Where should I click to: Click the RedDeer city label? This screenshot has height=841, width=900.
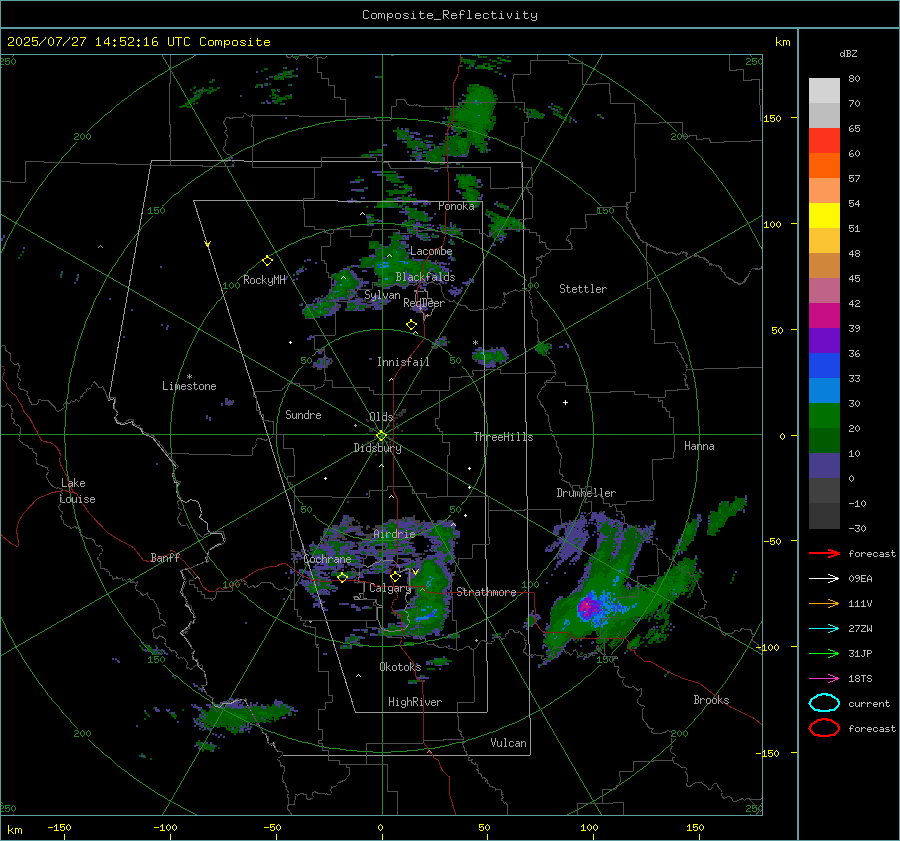(424, 303)
